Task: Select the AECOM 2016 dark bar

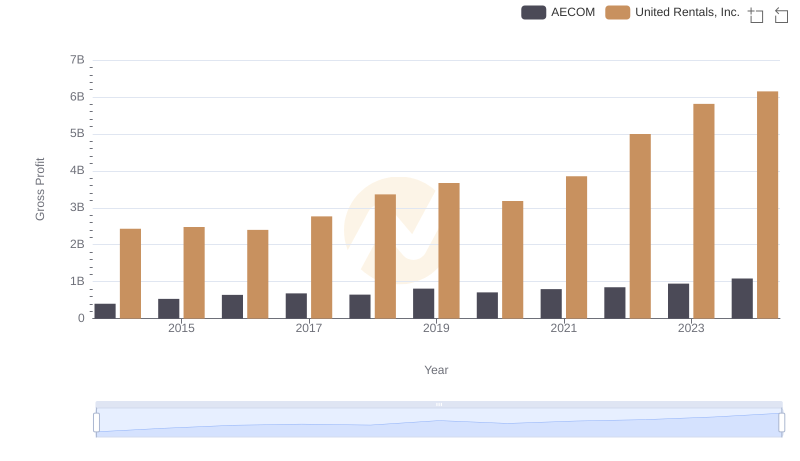Action: [232, 306]
